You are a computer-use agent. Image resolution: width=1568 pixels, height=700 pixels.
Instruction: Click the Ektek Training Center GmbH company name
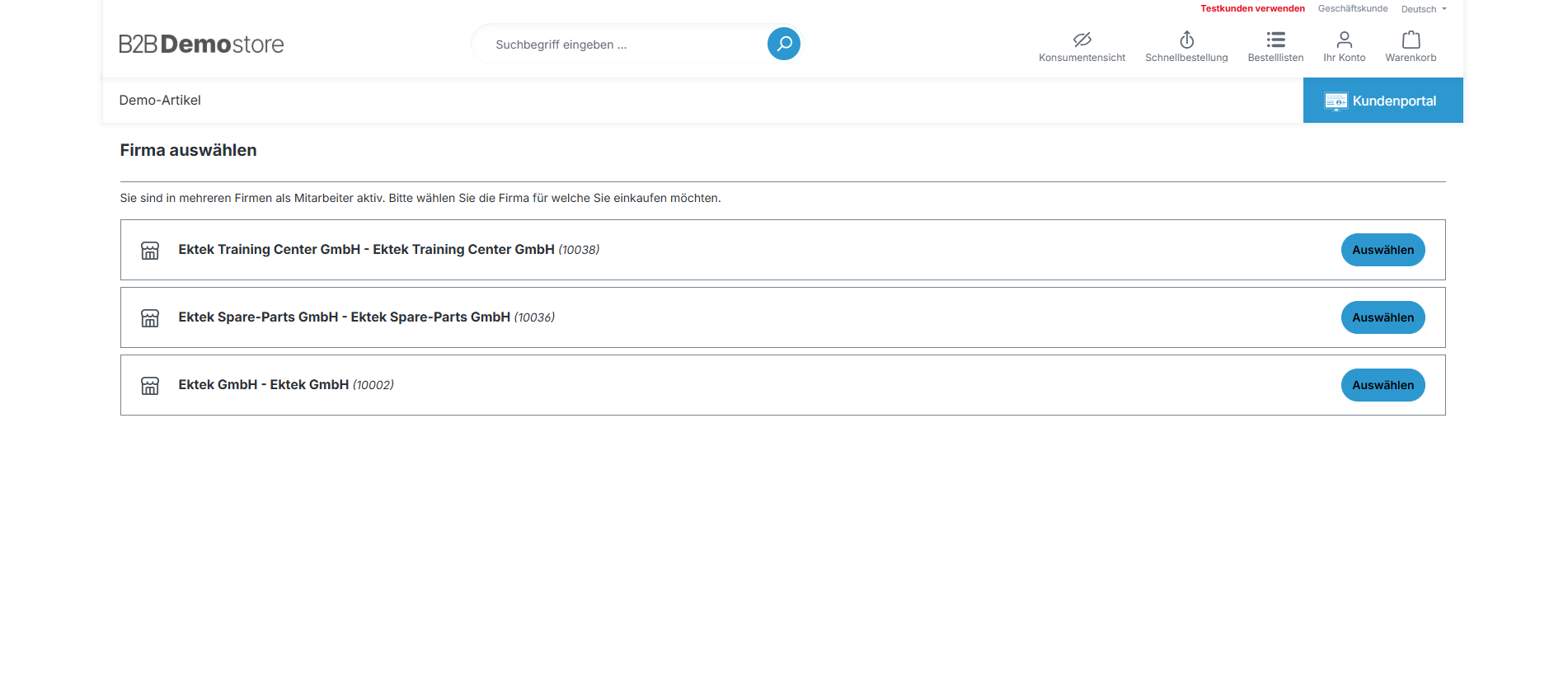(366, 249)
